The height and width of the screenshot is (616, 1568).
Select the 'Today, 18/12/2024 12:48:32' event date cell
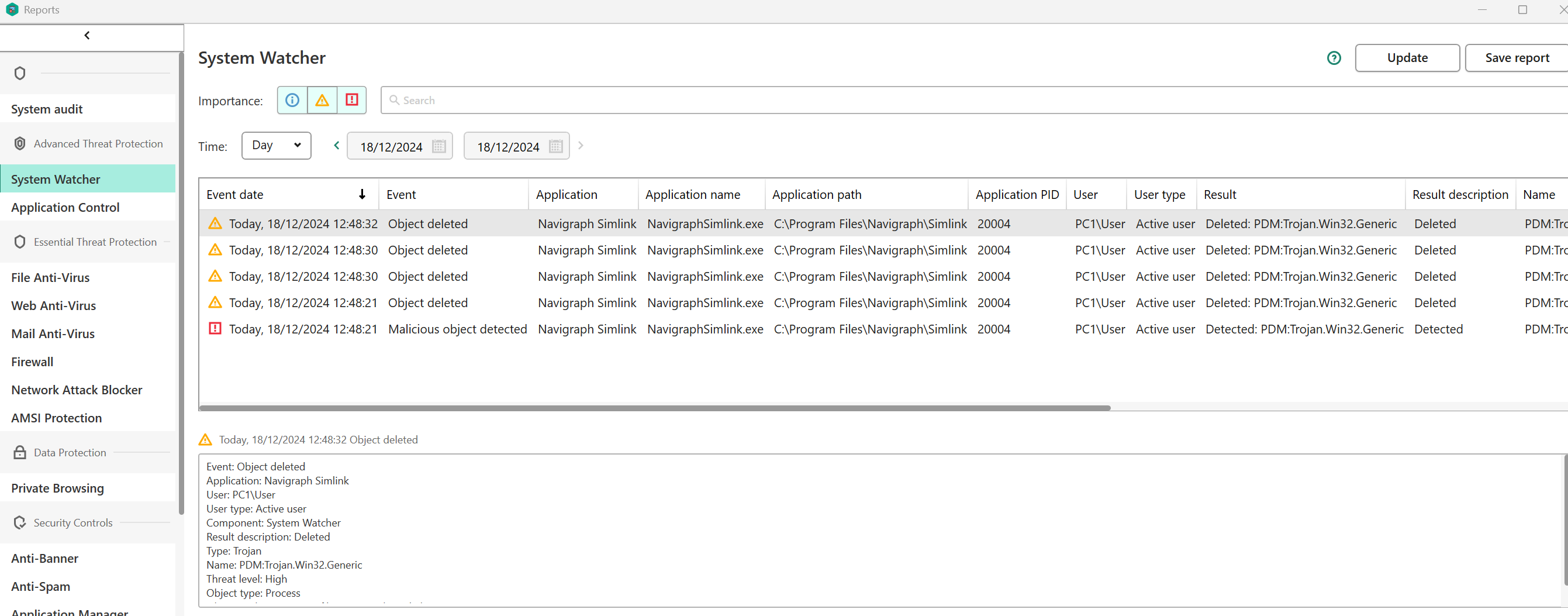click(x=303, y=224)
